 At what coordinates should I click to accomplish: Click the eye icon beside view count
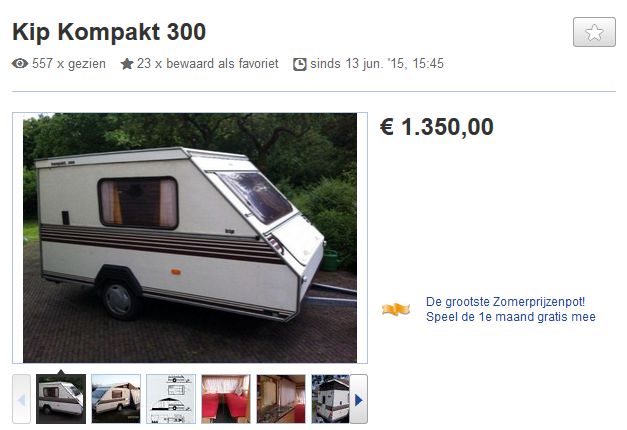[x=20, y=64]
